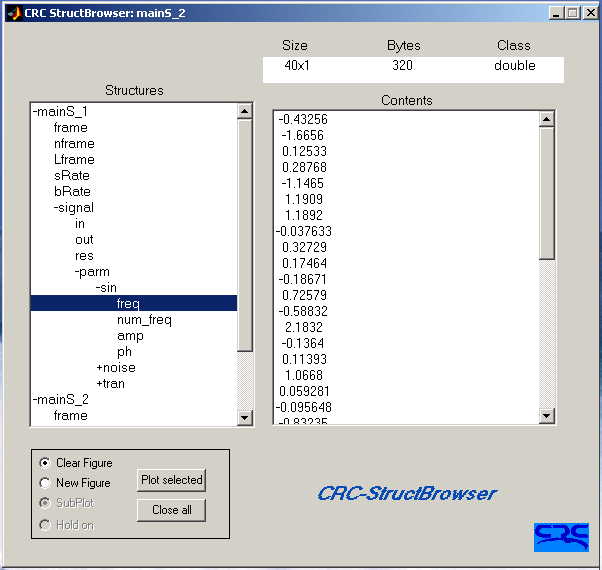The height and width of the screenshot is (570, 602).
Task: Click the CRC logo image
Action: (561, 537)
